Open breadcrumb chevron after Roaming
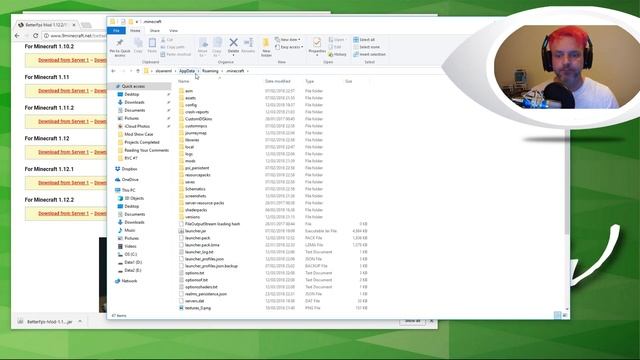The image size is (640, 360). coord(222,71)
